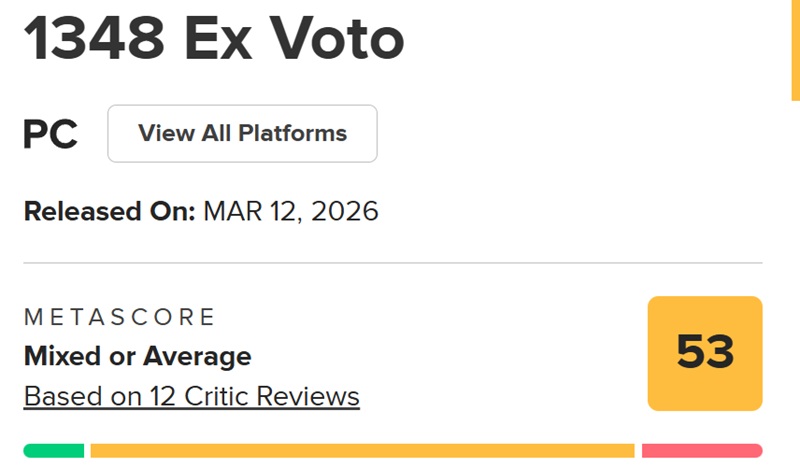The image size is (800, 468).
Task: Click the orange strip at top-right edge
Action: (x=795, y=50)
